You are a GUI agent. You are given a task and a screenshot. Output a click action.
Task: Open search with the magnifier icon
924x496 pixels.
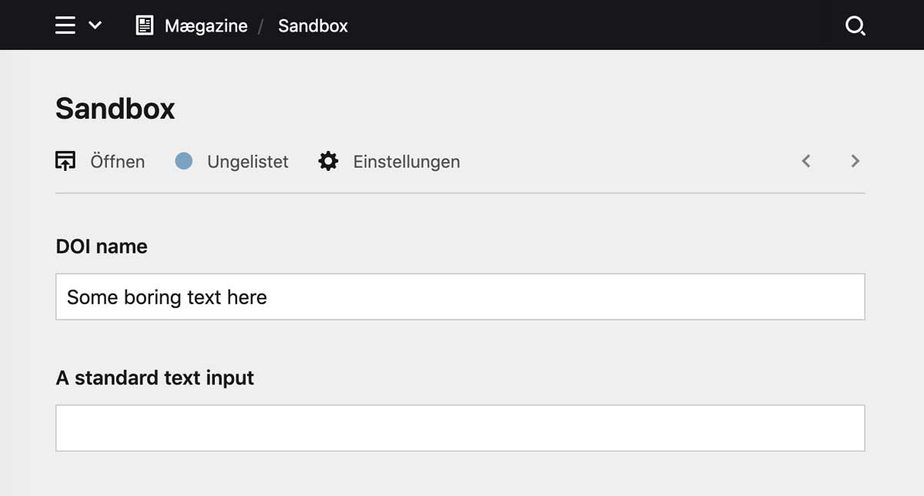(855, 26)
